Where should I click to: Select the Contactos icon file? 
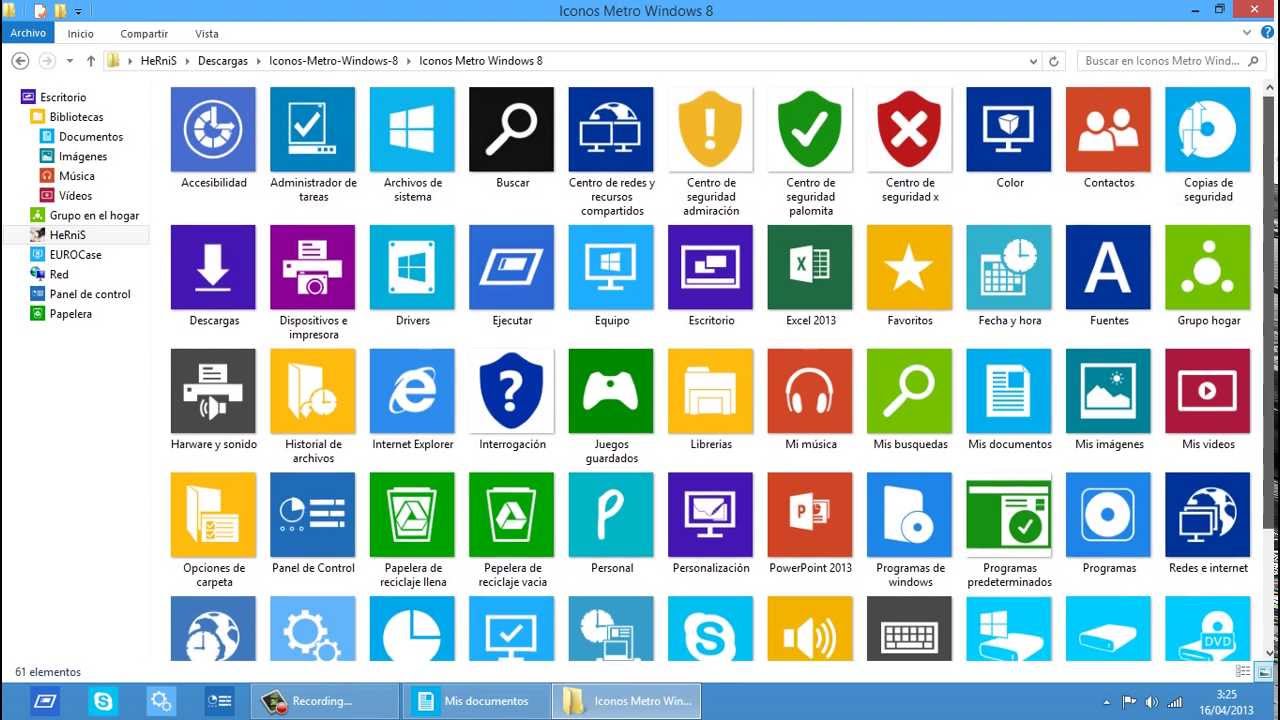click(x=1109, y=130)
